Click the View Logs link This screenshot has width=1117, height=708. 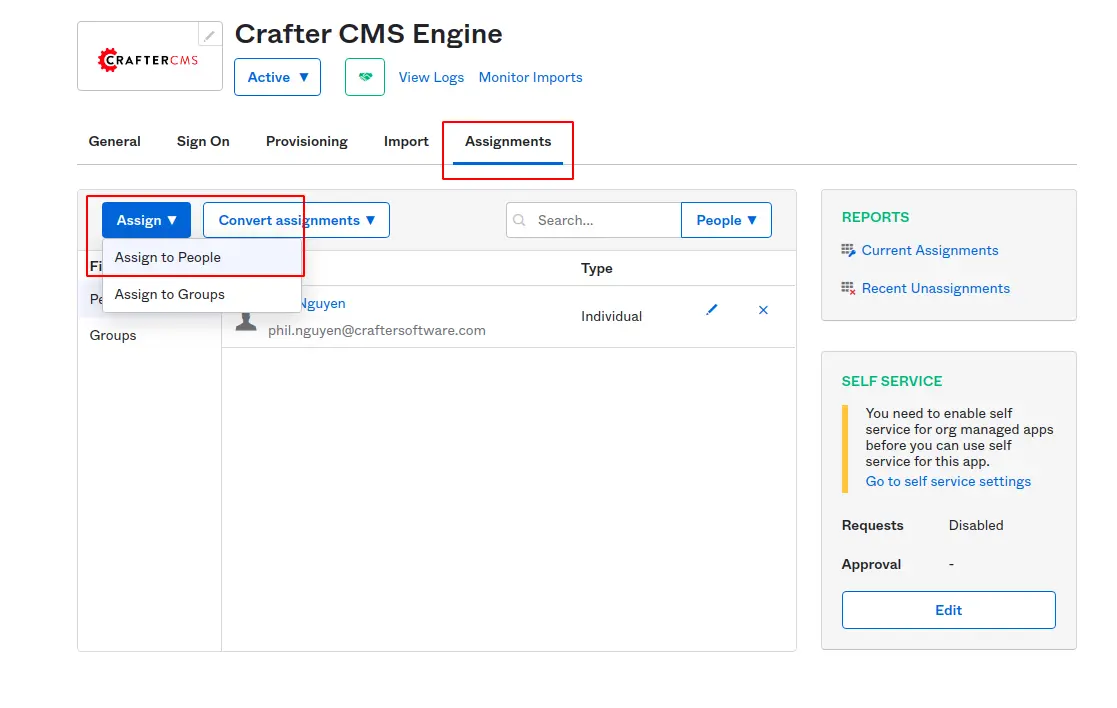(x=431, y=77)
